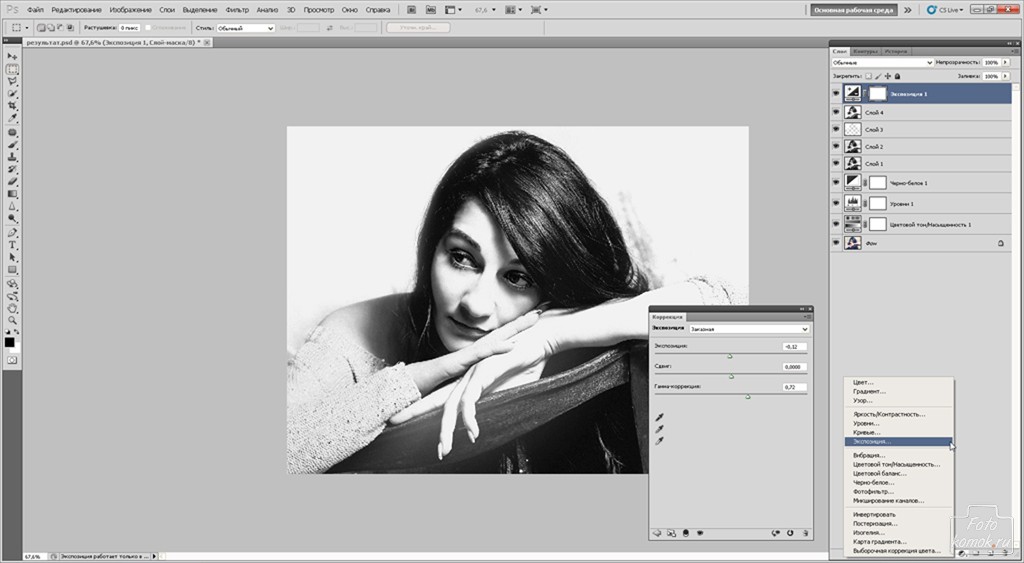
Task: Click the black point eyedropper in Exposure panel
Action: click(660, 416)
